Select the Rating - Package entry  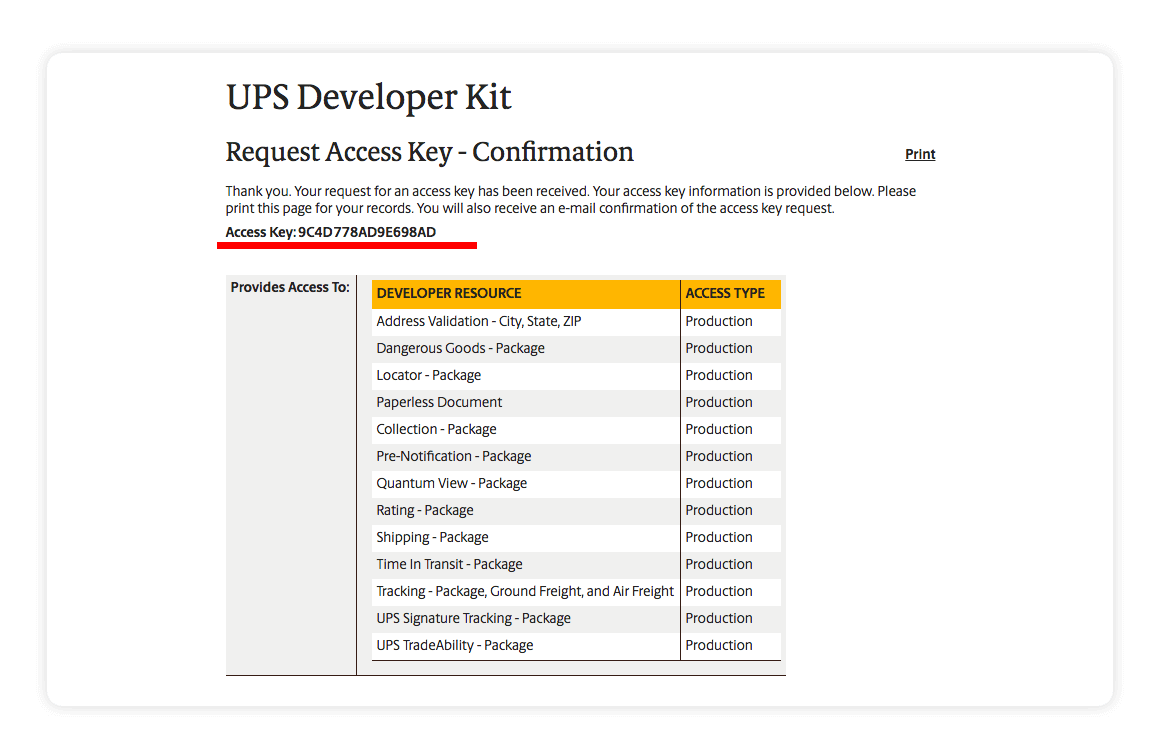click(x=425, y=511)
